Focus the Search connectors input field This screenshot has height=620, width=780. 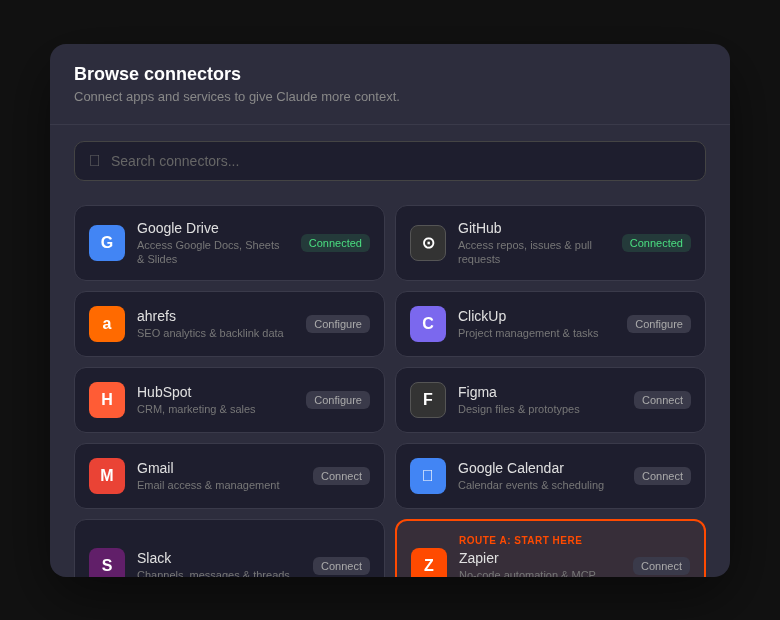(x=390, y=161)
